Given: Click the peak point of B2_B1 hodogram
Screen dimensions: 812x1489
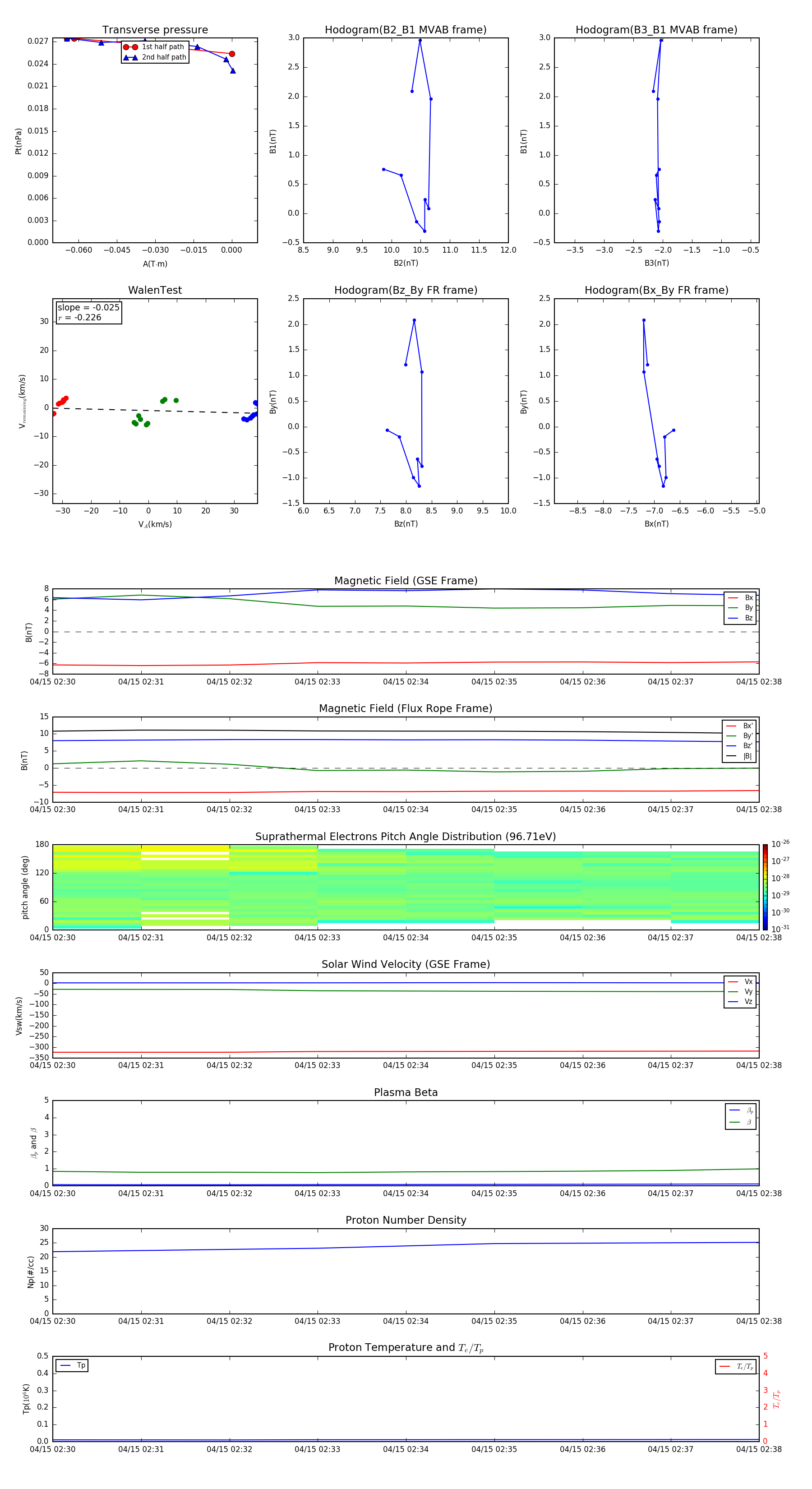Looking at the screenshot, I should click(x=420, y=41).
